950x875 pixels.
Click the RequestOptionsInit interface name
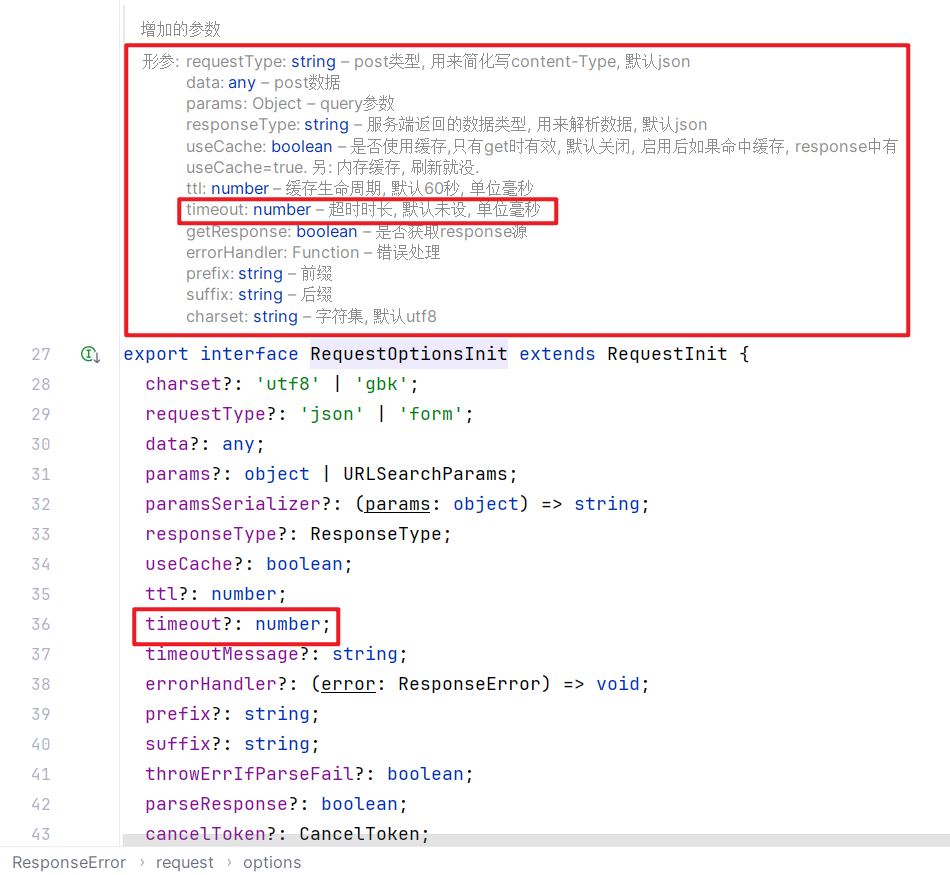(408, 354)
